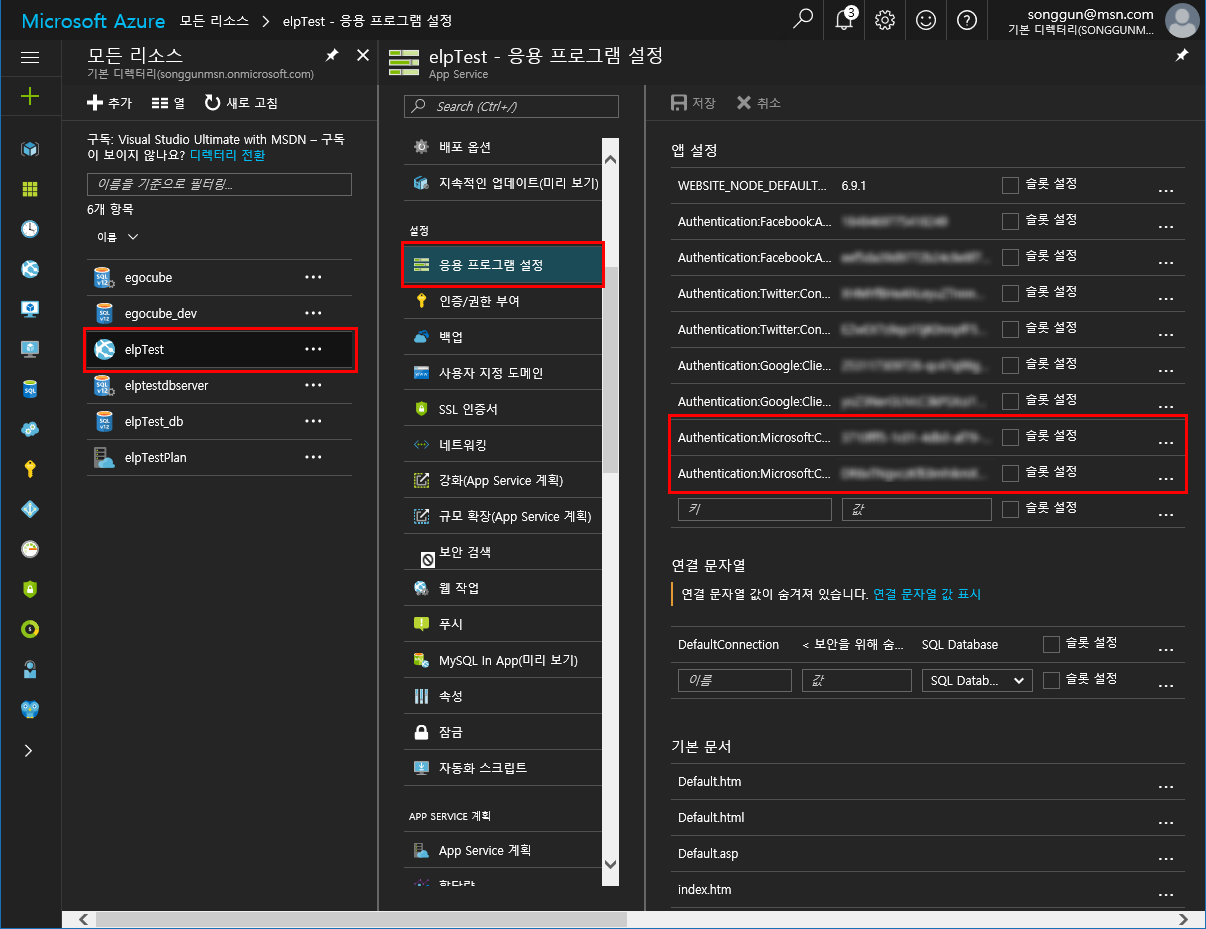This screenshot has width=1206, height=929.
Task: Click the Show connection string values link
Action: point(927,594)
